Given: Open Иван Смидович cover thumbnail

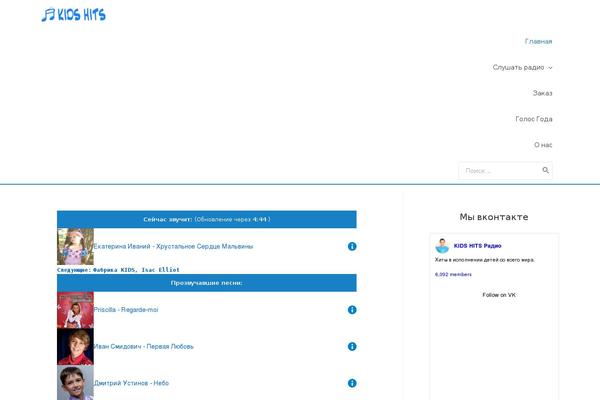Looking at the screenshot, I should 75,346.
